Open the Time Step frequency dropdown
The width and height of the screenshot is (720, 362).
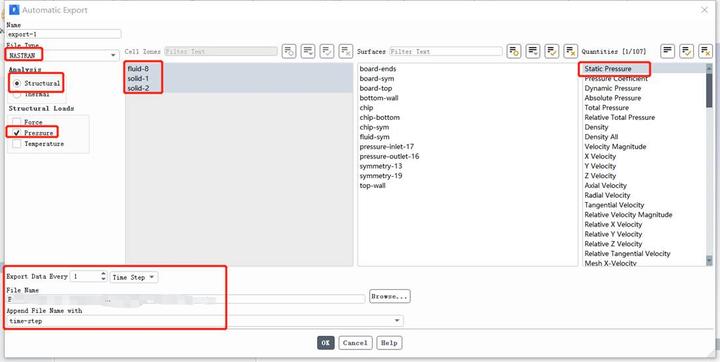click(134, 277)
